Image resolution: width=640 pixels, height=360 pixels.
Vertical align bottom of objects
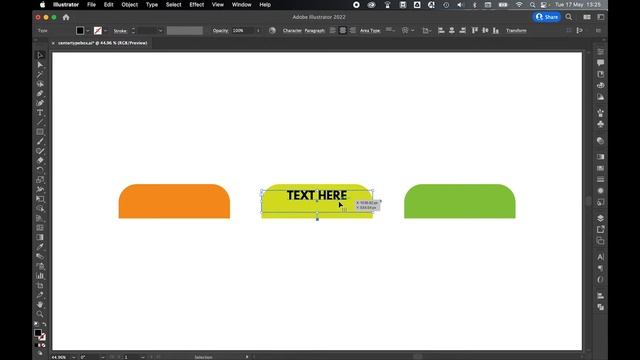496,31
